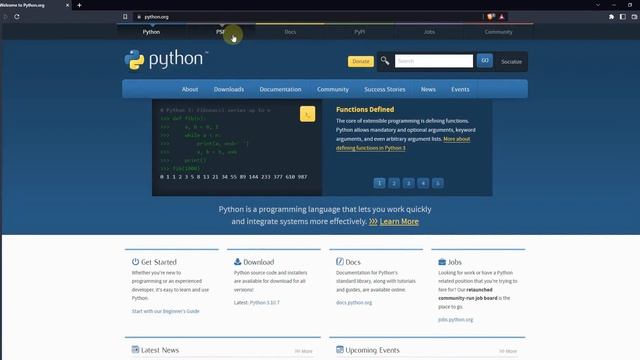Click the Latest News icon
This screenshot has width=640, height=360.
click(x=136, y=349)
